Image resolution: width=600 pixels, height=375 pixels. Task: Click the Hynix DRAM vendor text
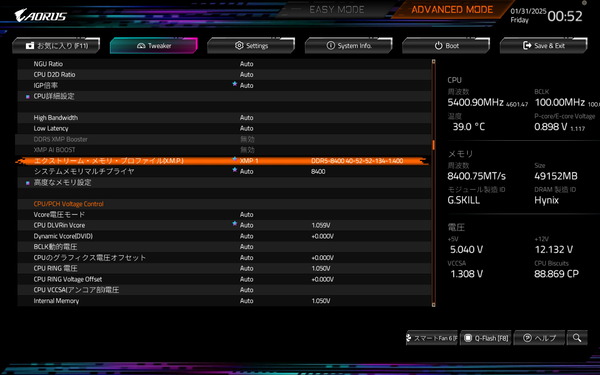coord(546,200)
